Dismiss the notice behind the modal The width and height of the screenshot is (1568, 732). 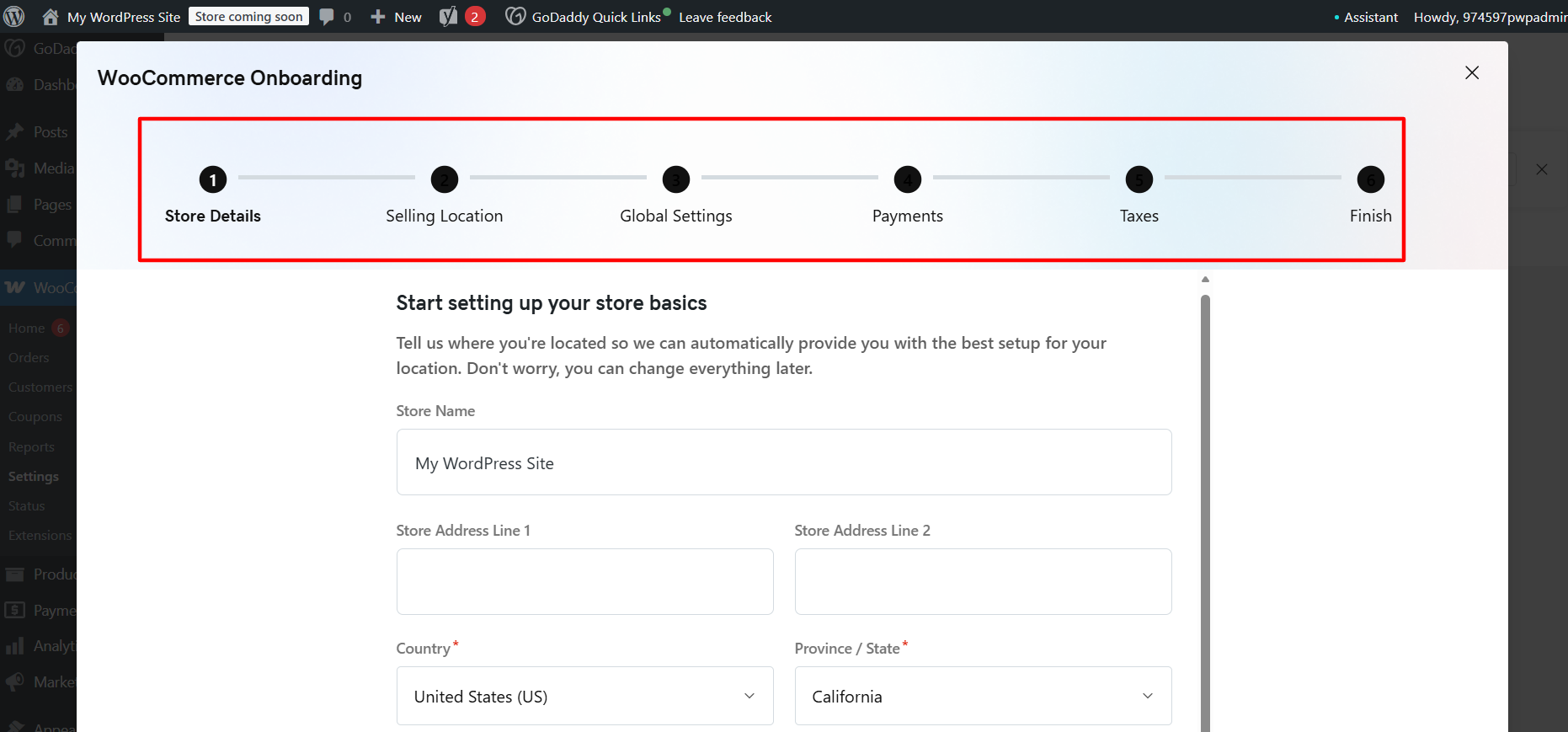coord(1542,169)
